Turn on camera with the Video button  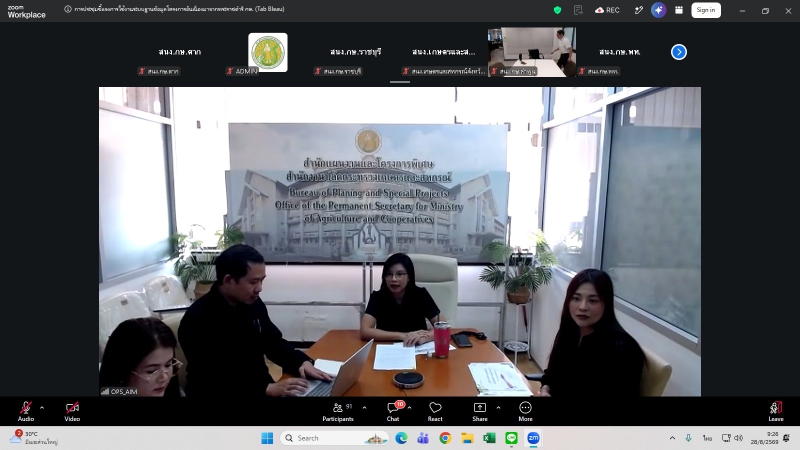(x=72, y=411)
